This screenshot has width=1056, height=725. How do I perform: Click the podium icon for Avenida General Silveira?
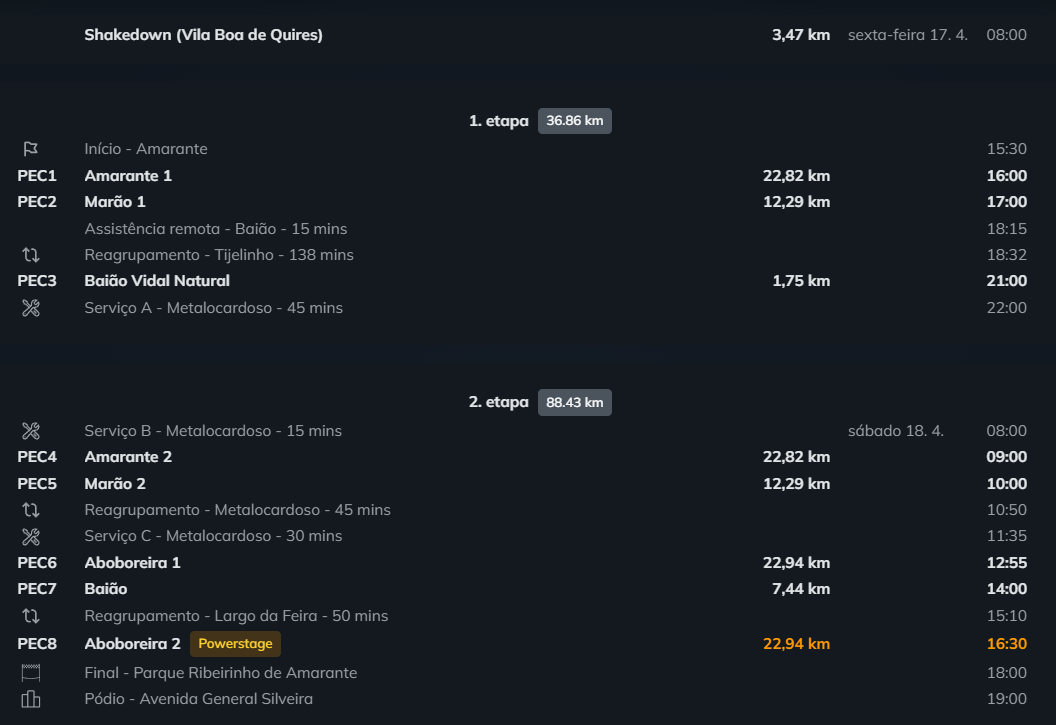pos(30,699)
